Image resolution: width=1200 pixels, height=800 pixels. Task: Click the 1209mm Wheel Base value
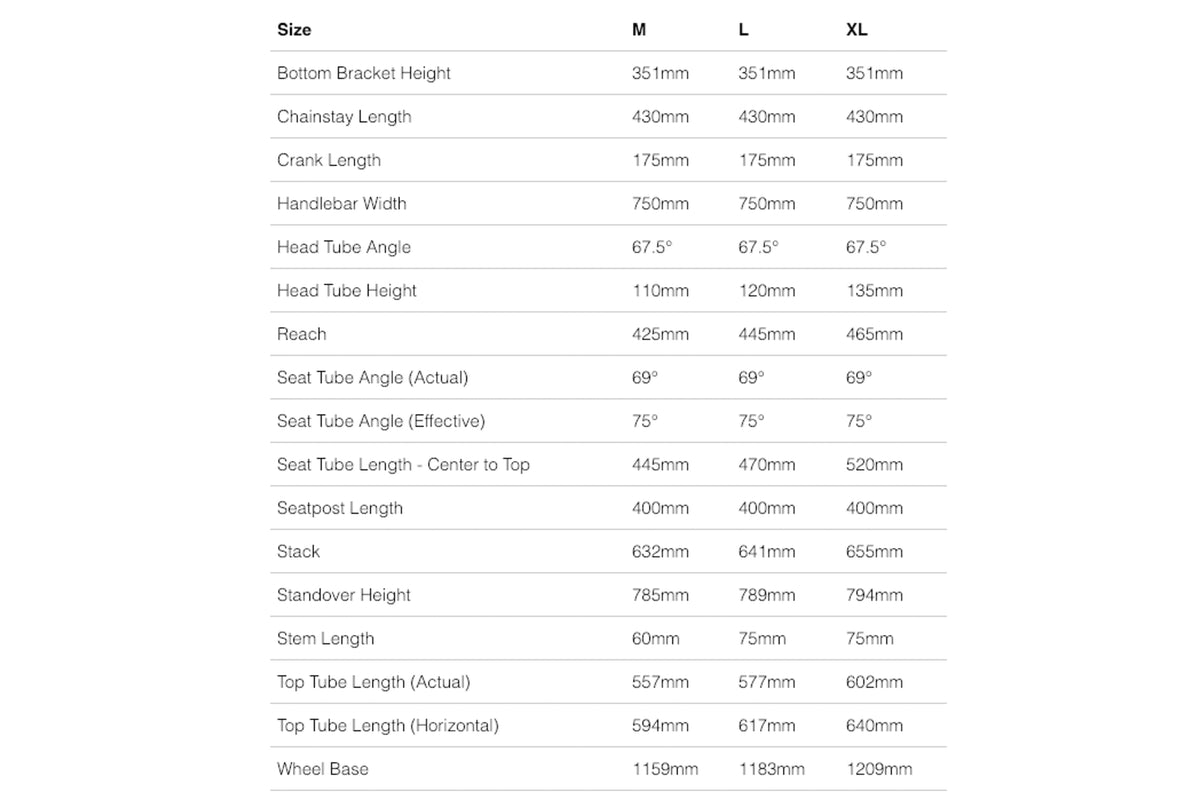pyautogui.click(x=879, y=769)
